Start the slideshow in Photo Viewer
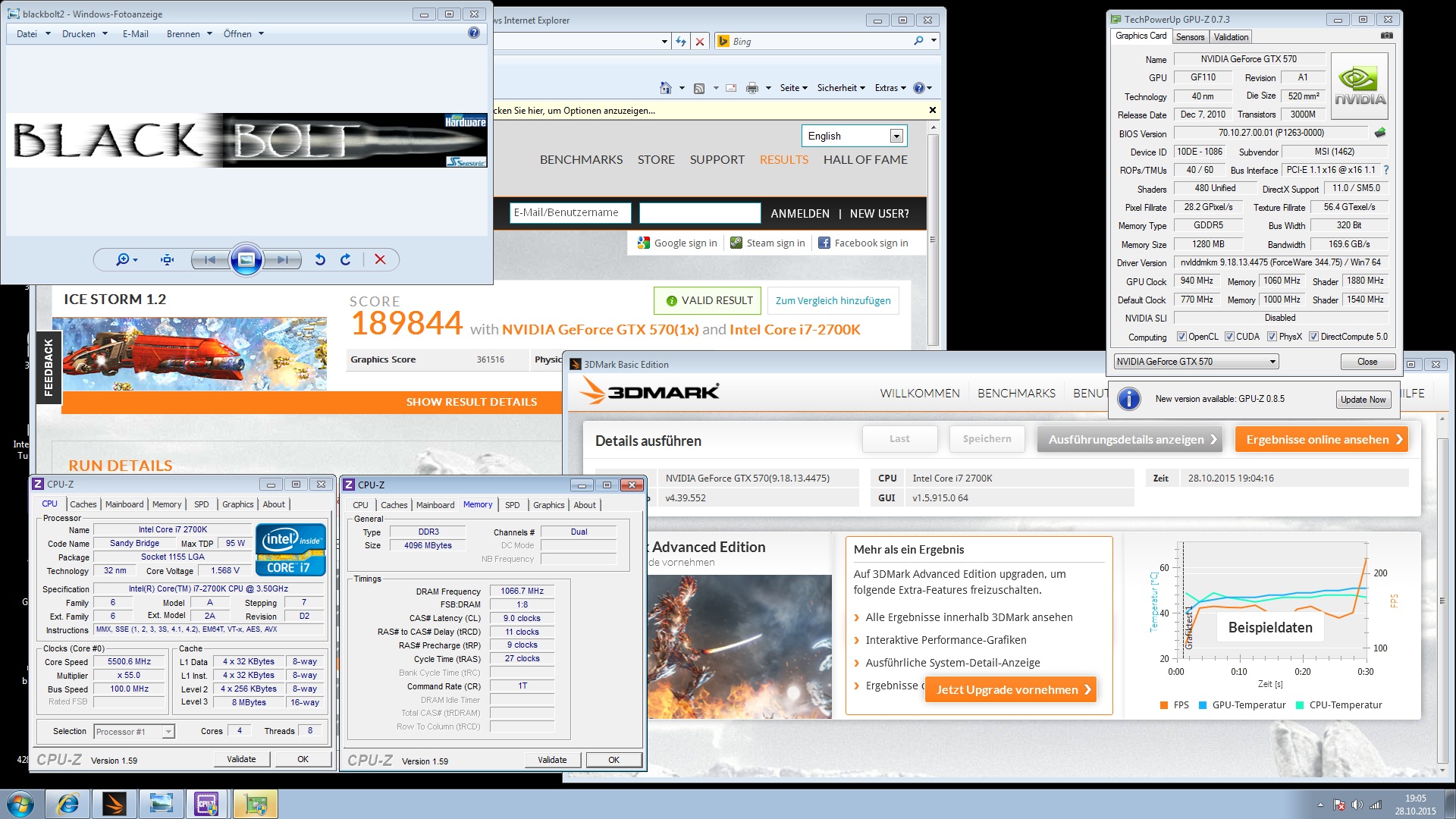1456x819 pixels. pyautogui.click(x=246, y=259)
